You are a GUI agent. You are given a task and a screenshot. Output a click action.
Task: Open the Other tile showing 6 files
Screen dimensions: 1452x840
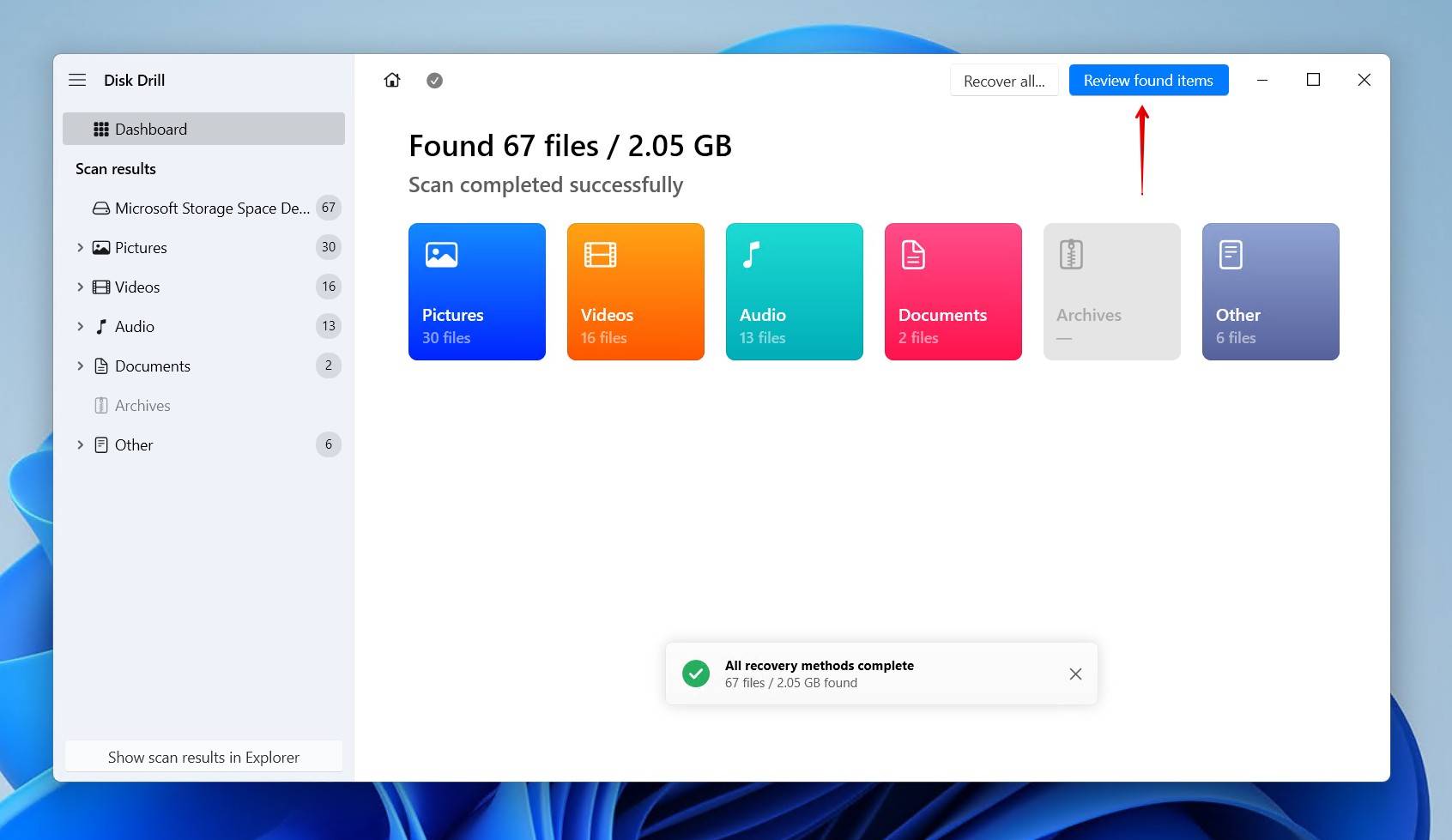coord(1270,292)
